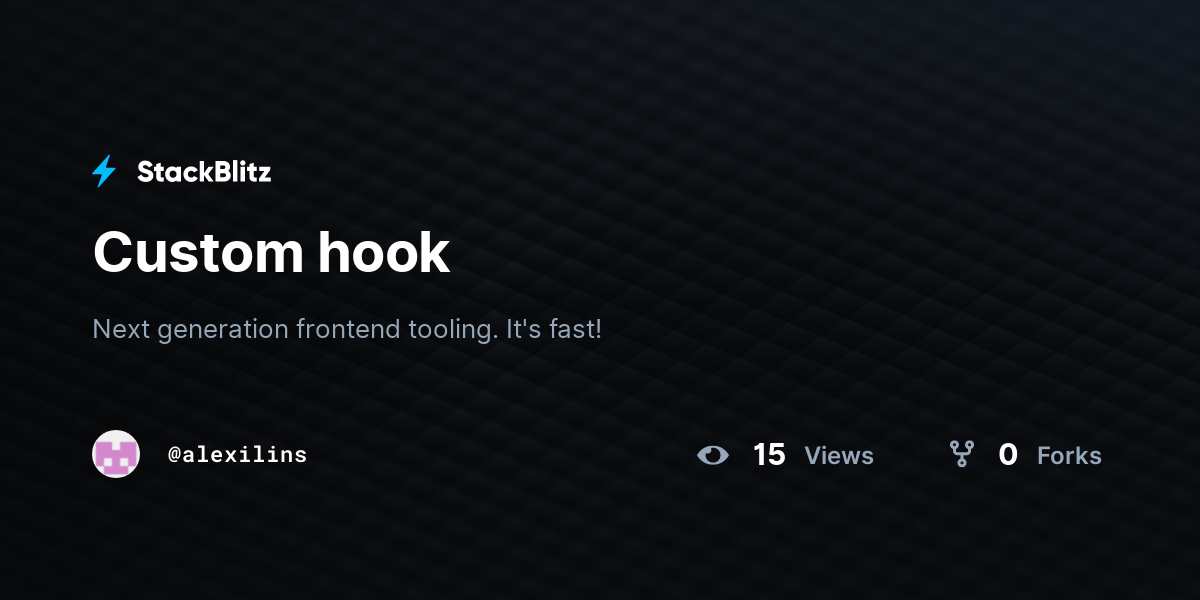1200x600 pixels.
Task: Click the Views label
Action: tap(839, 456)
